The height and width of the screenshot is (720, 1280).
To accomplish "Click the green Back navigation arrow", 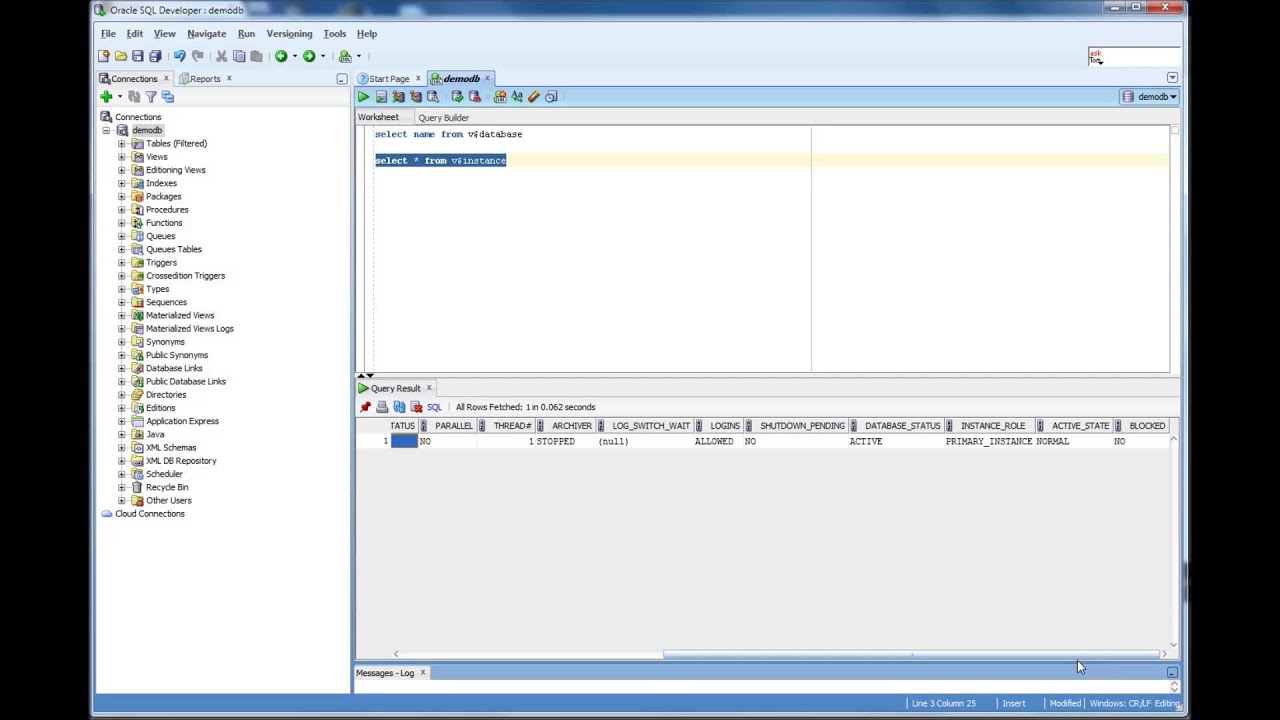I will pyautogui.click(x=281, y=56).
